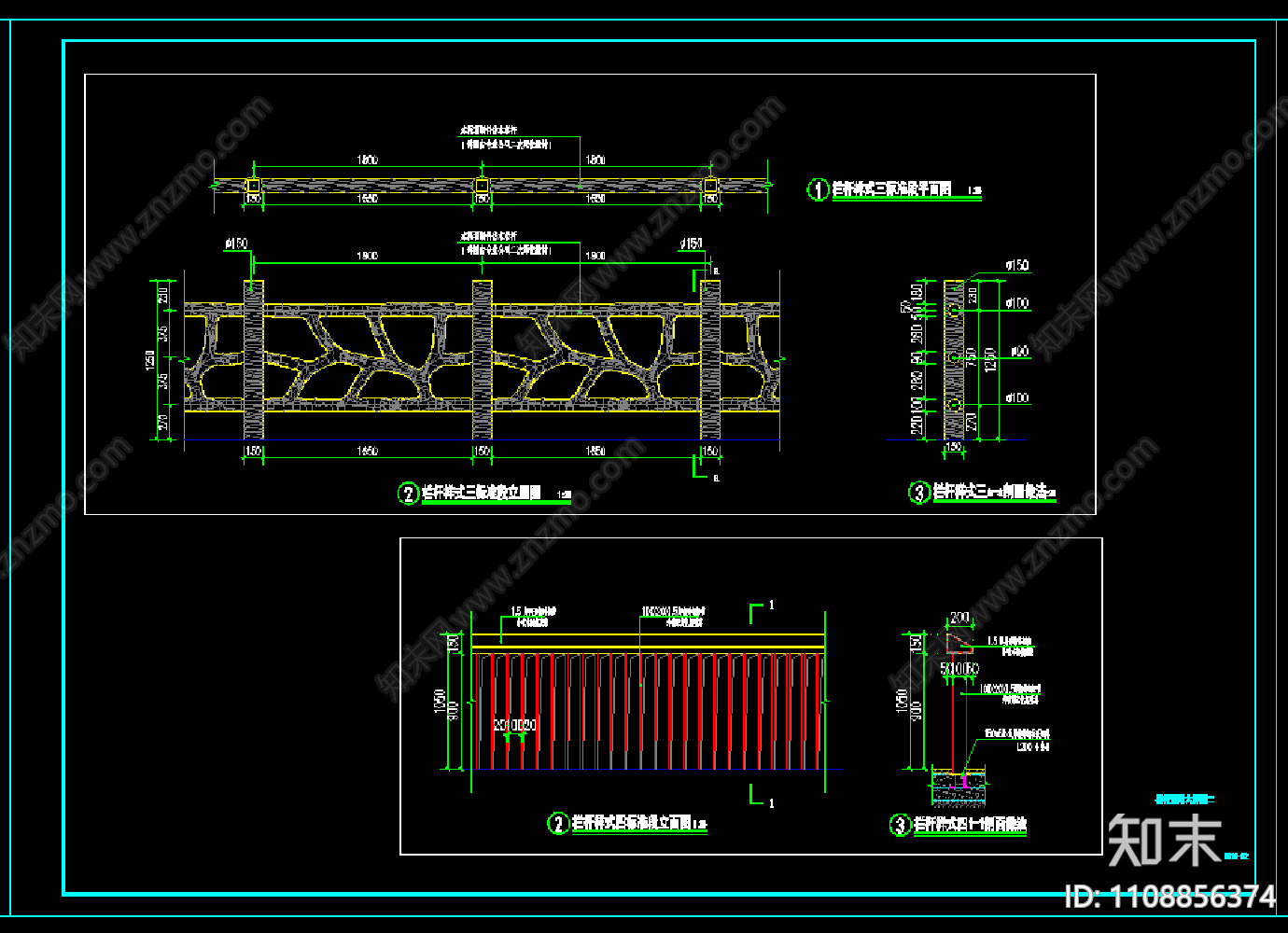This screenshot has width=1288, height=933.
Task: Click circled 3 marker of lower section title
Action: (x=900, y=824)
